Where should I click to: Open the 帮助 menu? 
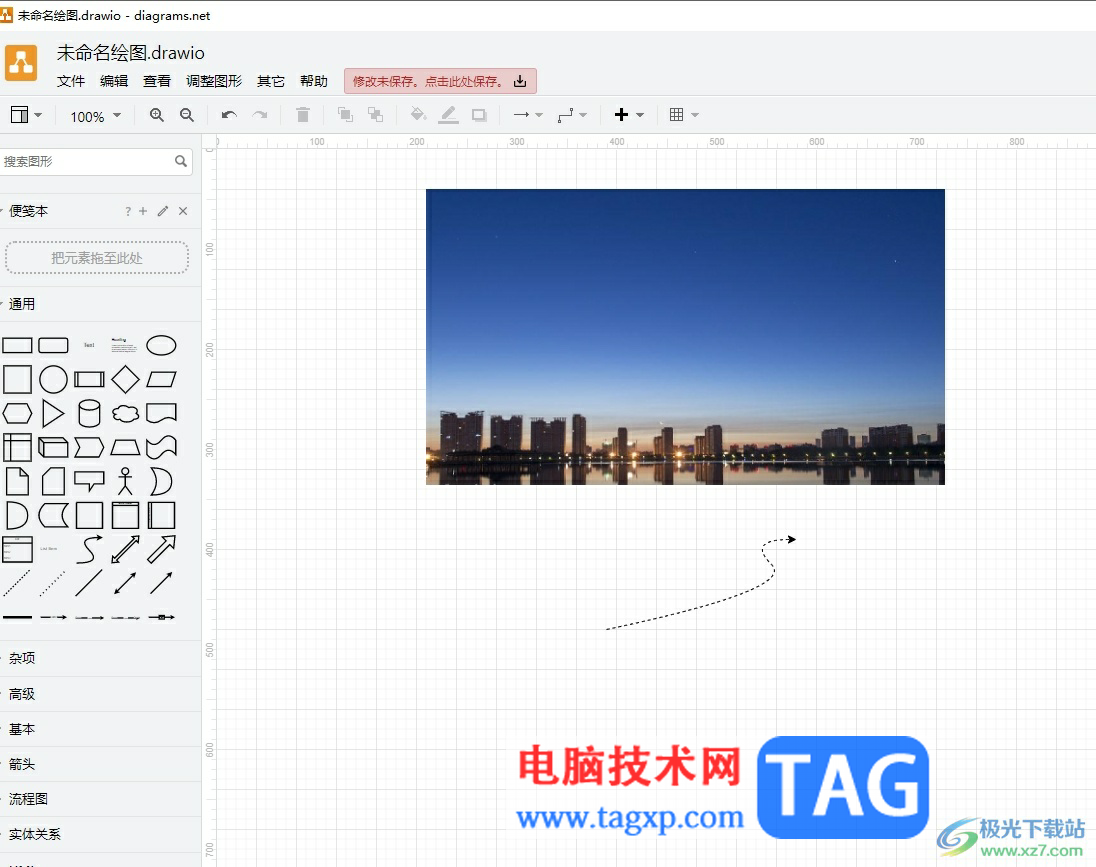click(x=314, y=81)
